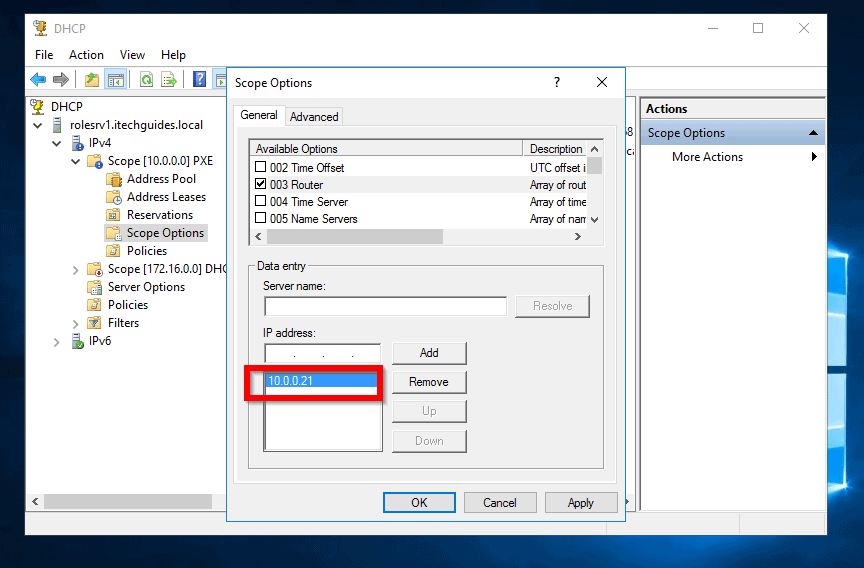
Task: Open the Action menu
Action: tap(86, 55)
